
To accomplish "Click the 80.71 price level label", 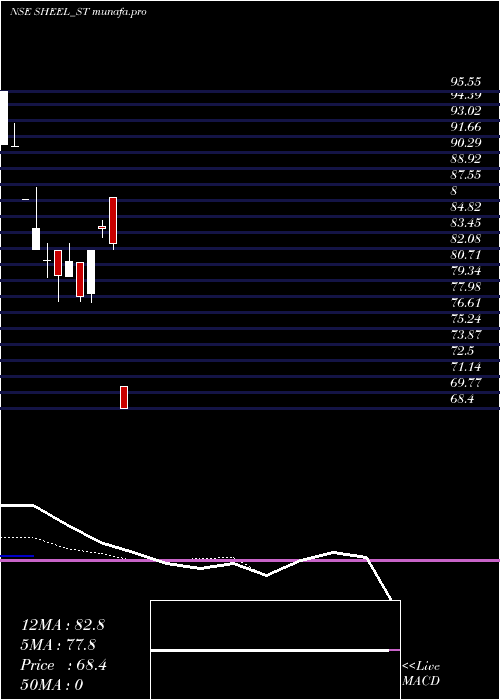I will pos(466,255).
